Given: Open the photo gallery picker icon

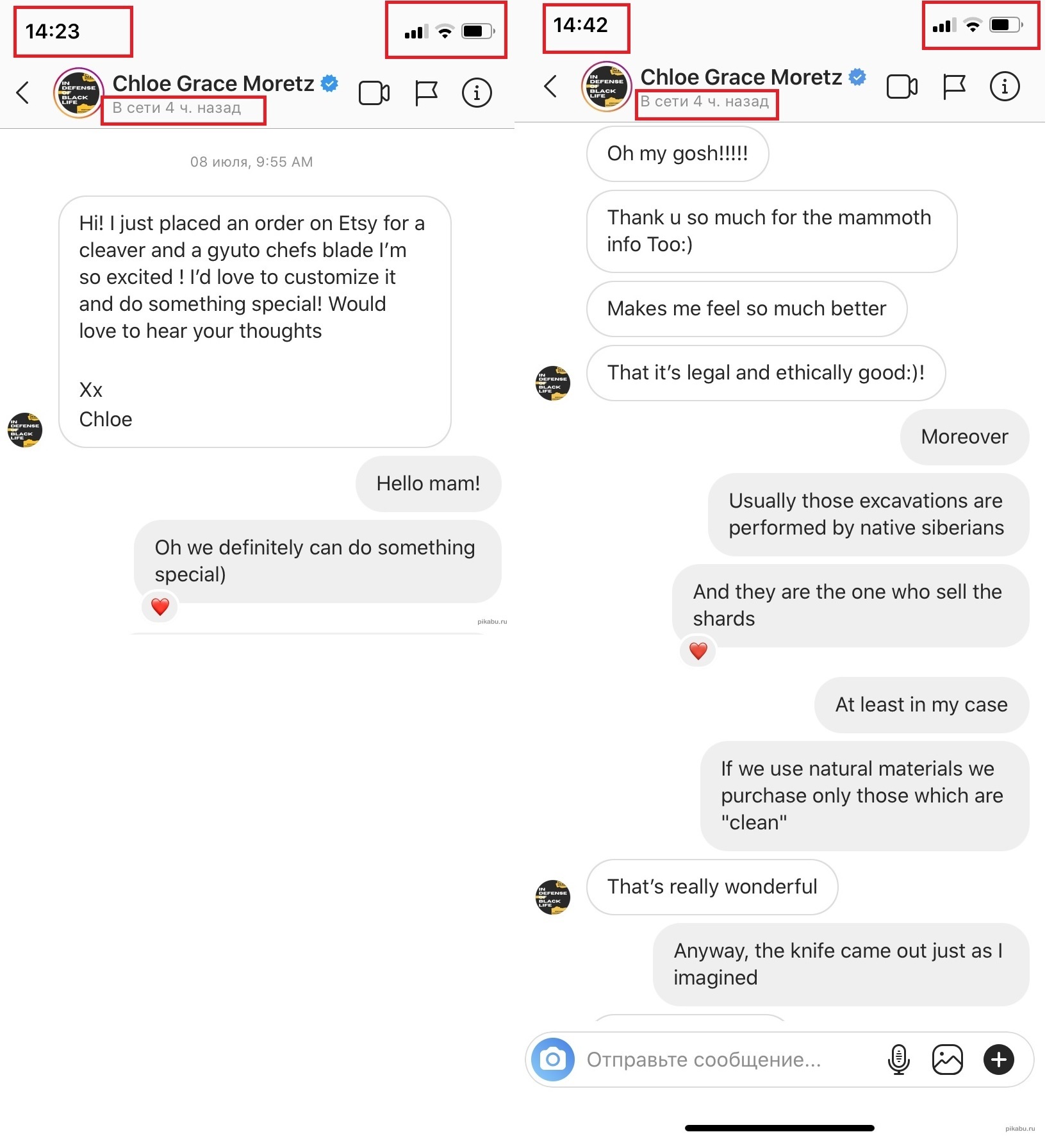Looking at the screenshot, I should [x=947, y=1059].
